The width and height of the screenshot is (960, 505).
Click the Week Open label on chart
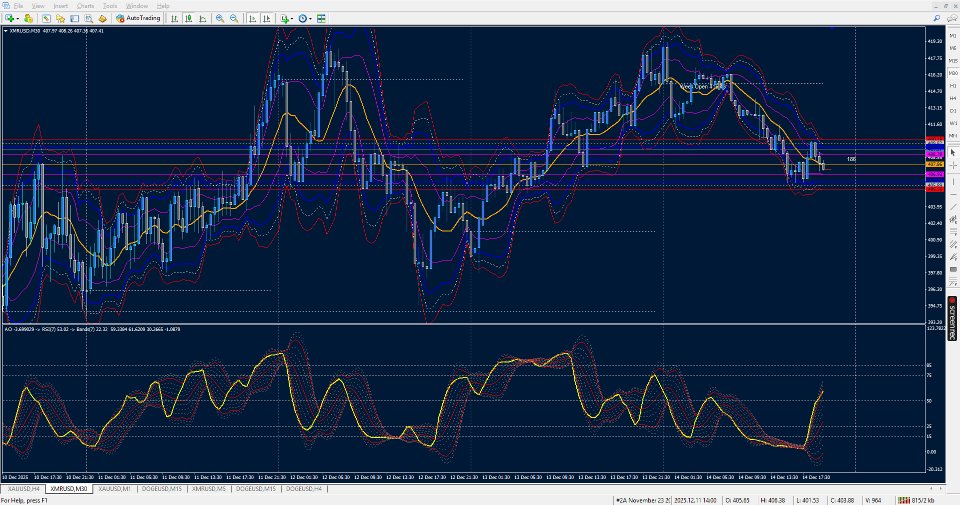(701, 86)
